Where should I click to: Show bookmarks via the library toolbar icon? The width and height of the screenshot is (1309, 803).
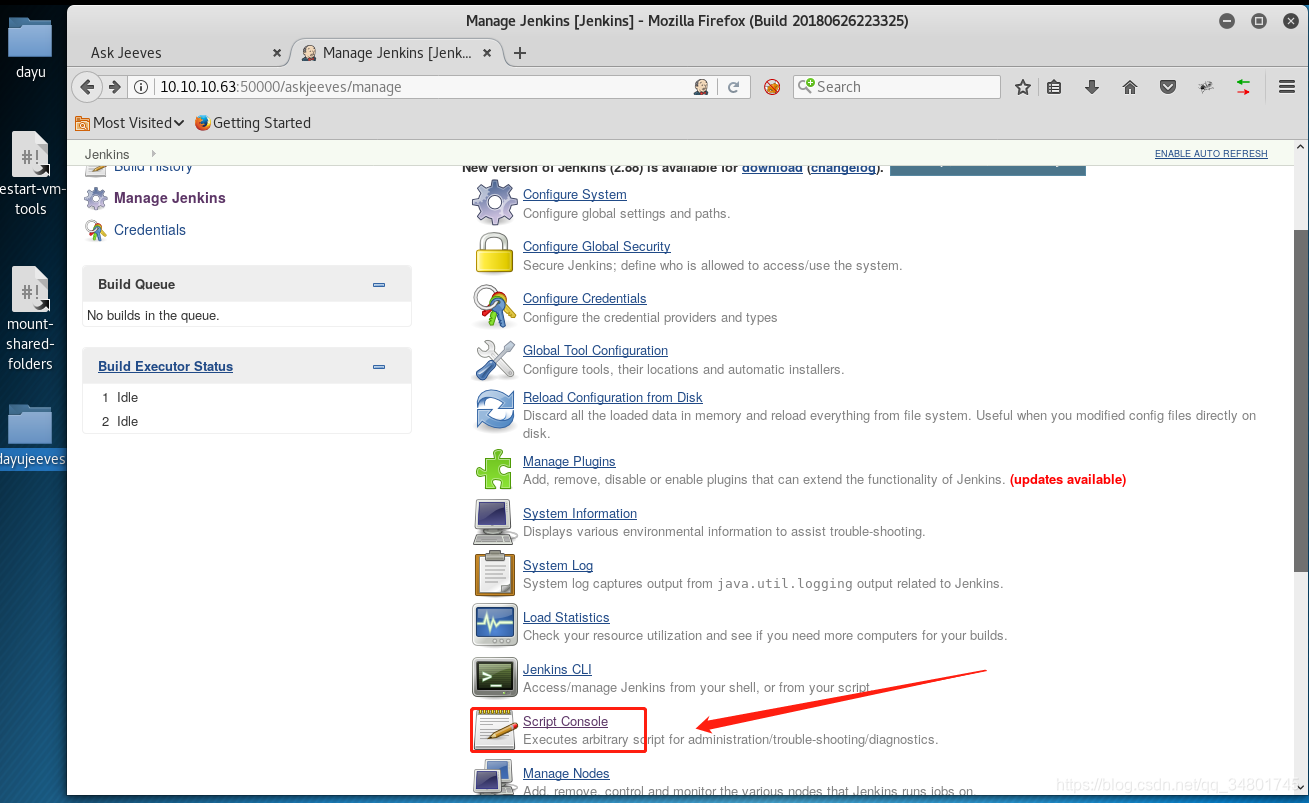pos(1054,87)
